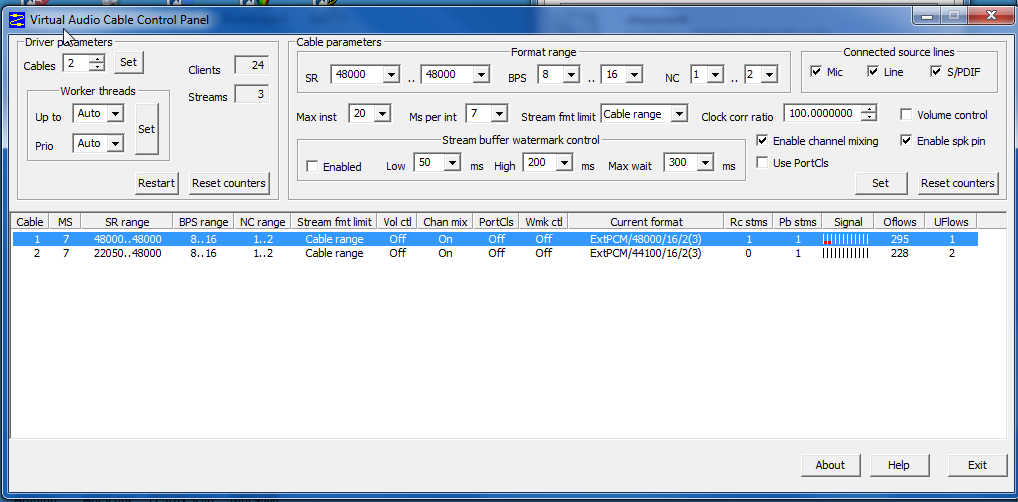Open worker threads Prio dropdown
The width and height of the screenshot is (1018, 502).
tap(115, 143)
